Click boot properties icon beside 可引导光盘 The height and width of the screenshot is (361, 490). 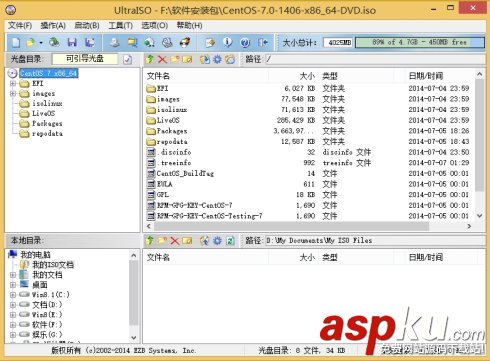point(127,60)
